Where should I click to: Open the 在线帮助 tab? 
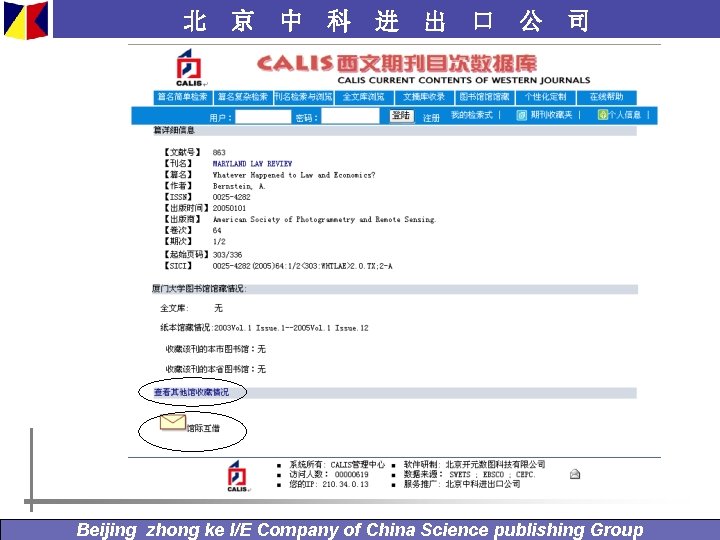click(606, 97)
